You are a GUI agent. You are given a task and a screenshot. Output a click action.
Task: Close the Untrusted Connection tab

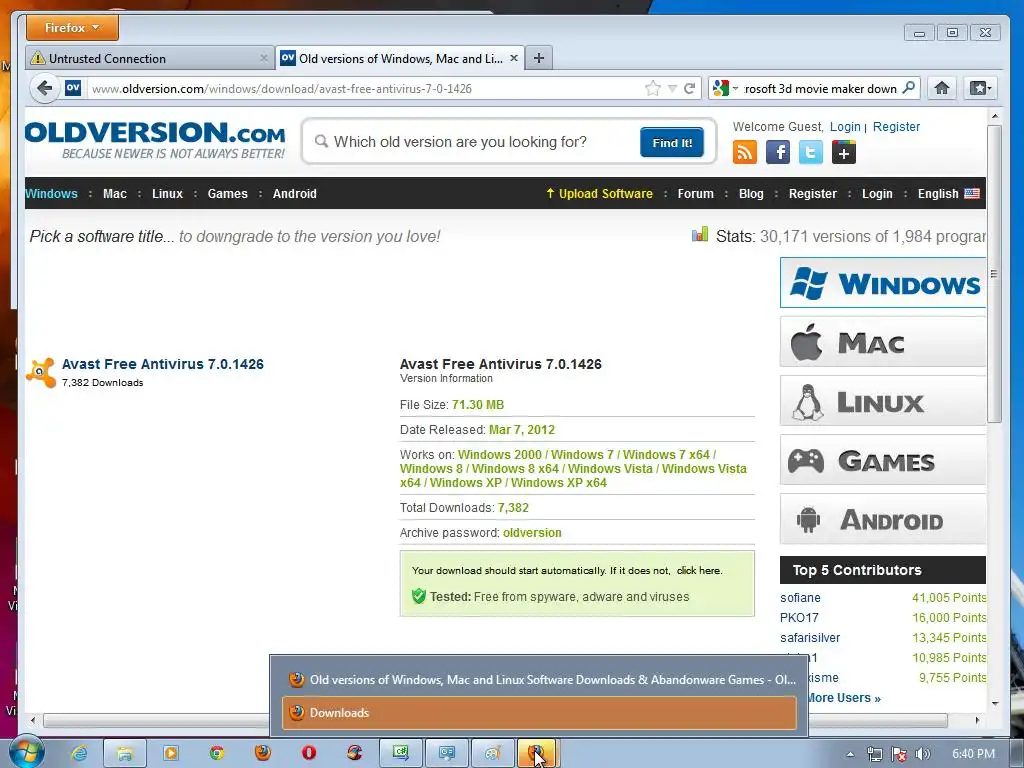(x=264, y=58)
